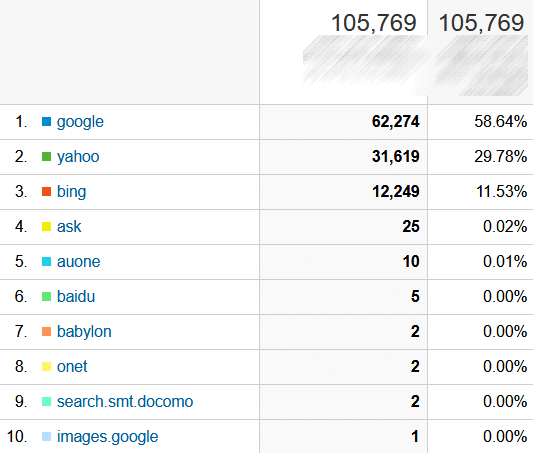
Task: Open the baidu source link
Action: point(76,296)
